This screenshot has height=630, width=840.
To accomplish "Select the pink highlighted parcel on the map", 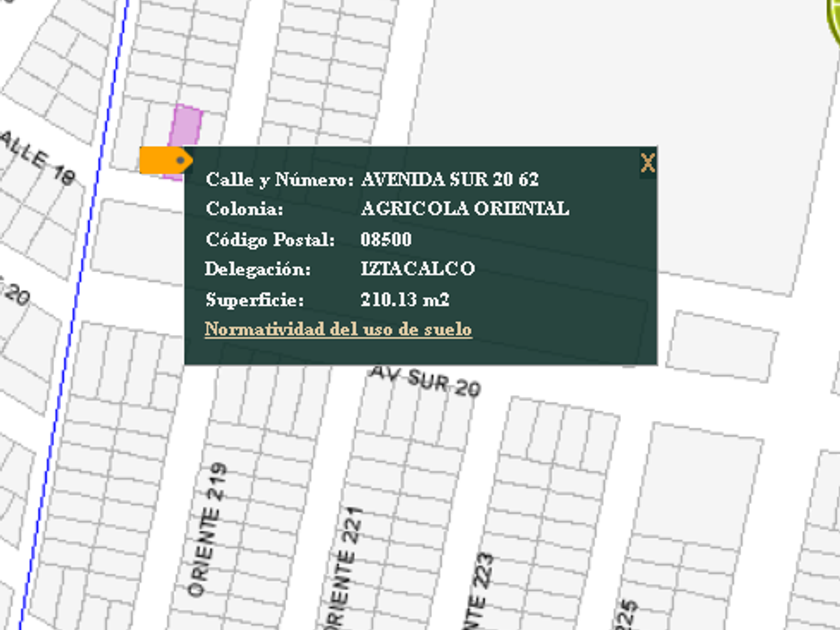I will tap(186, 126).
